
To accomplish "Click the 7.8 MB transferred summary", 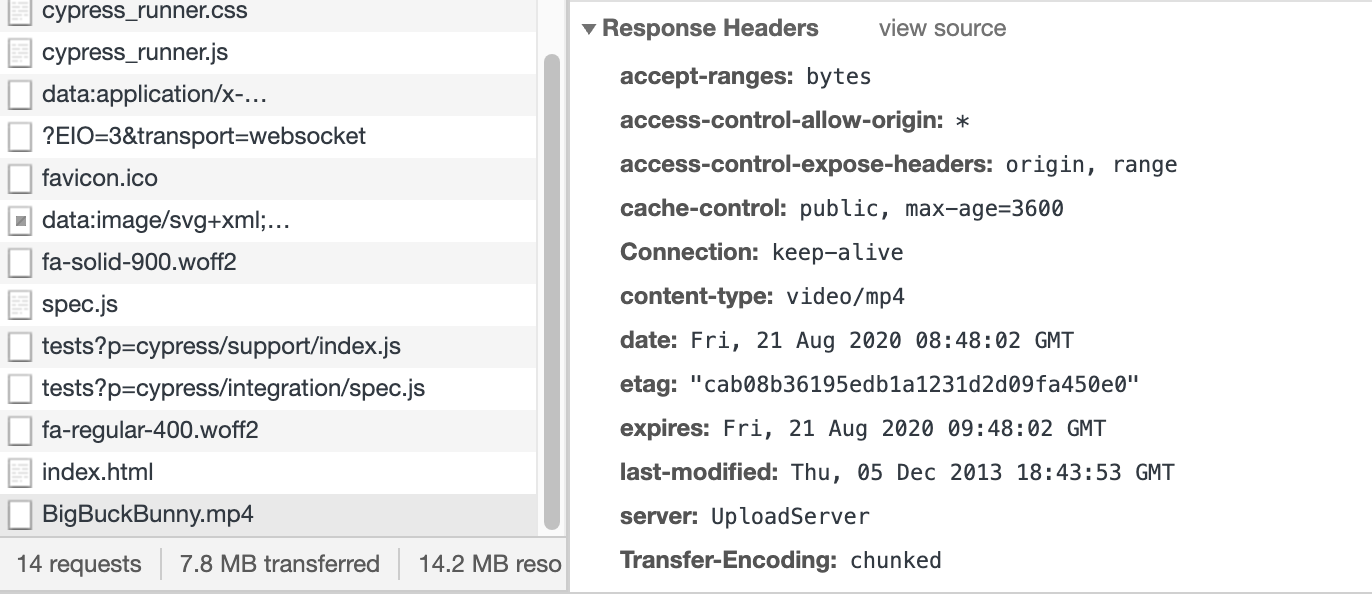I will point(278,563).
